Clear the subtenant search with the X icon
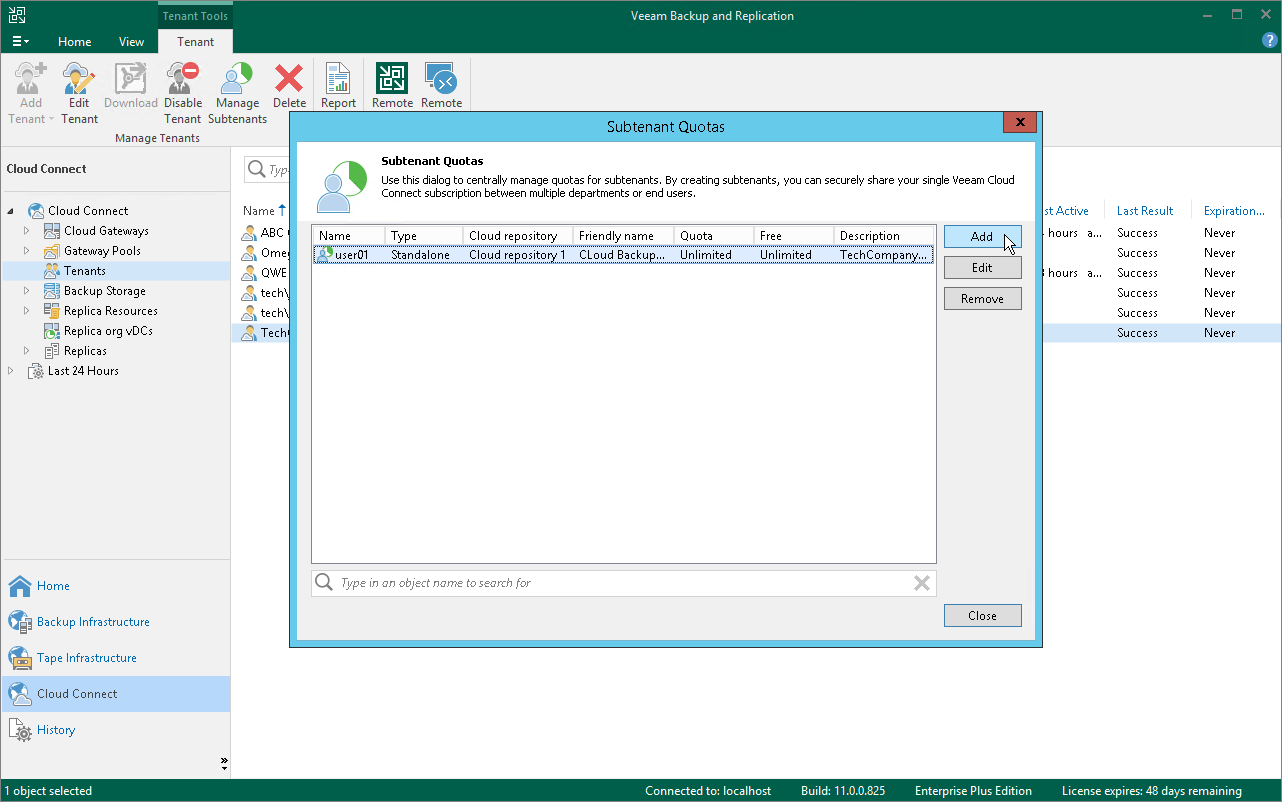1282x802 pixels. point(922,583)
